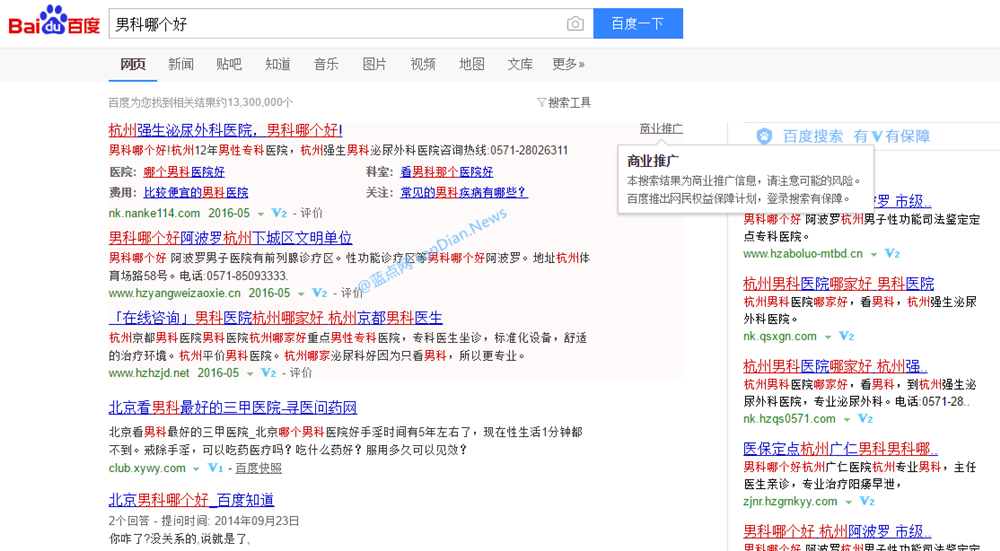Open the 搜索工具 link
The width and height of the screenshot is (1000, 551).
coord(570,103)
